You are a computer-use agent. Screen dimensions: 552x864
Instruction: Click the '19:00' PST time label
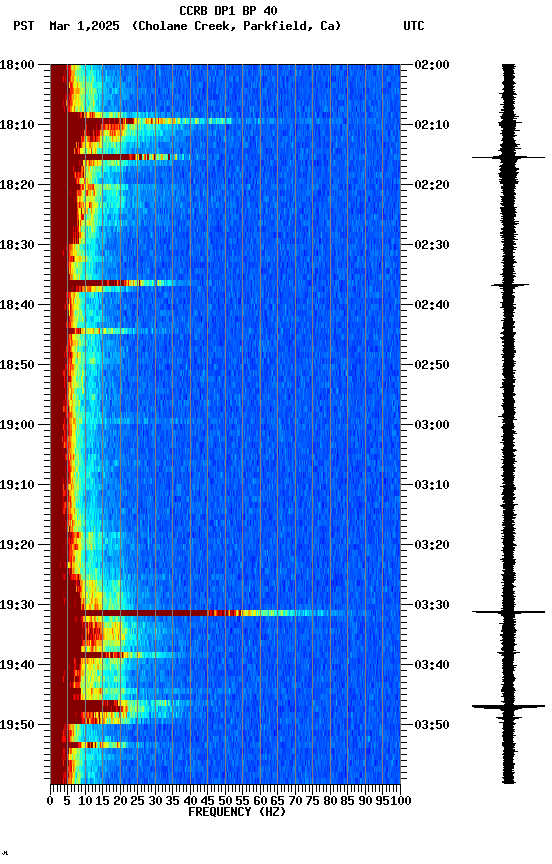(17, 425)
